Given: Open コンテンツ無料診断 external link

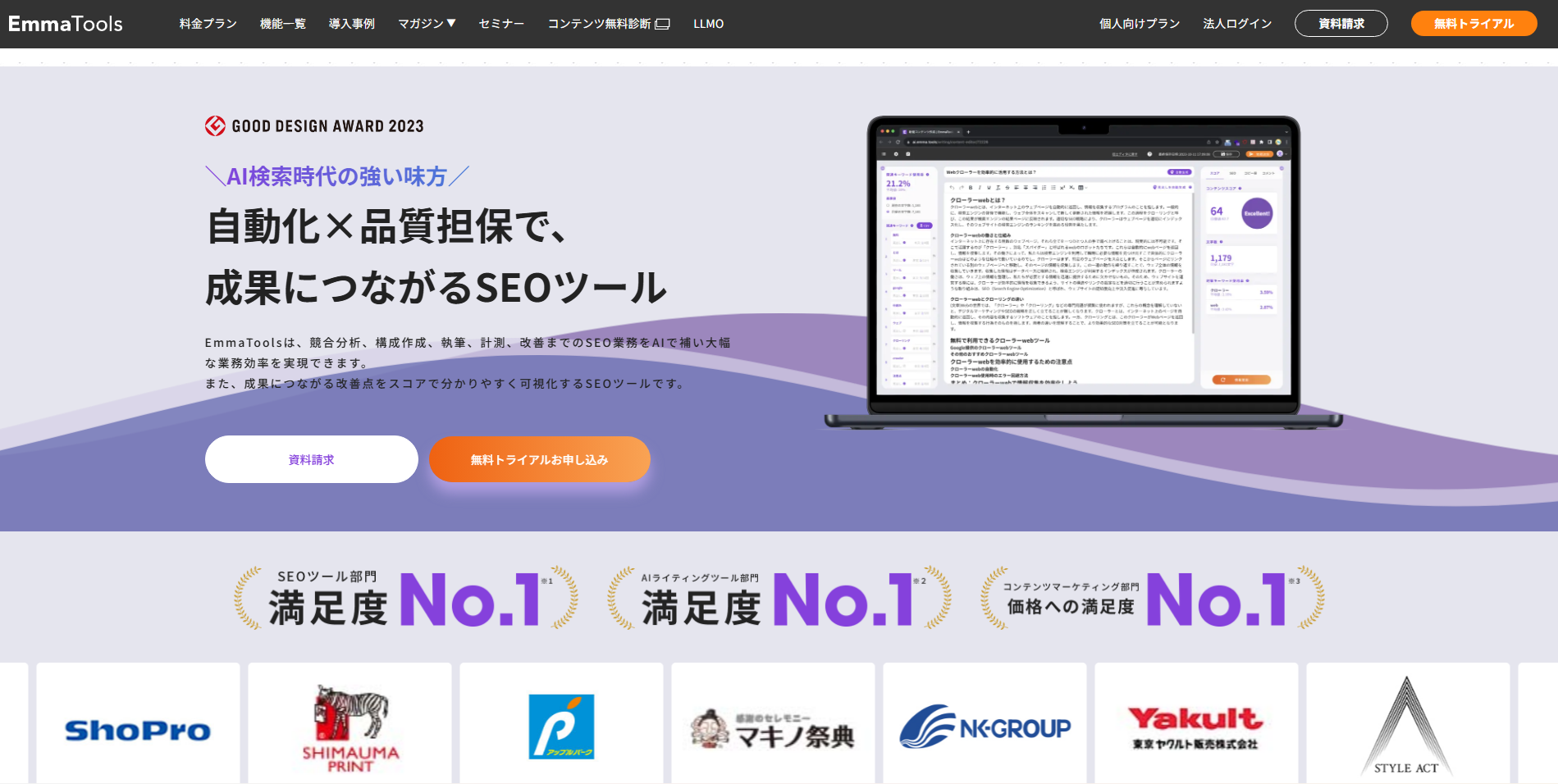Looking at the screenshot, I should pos(608,24).
